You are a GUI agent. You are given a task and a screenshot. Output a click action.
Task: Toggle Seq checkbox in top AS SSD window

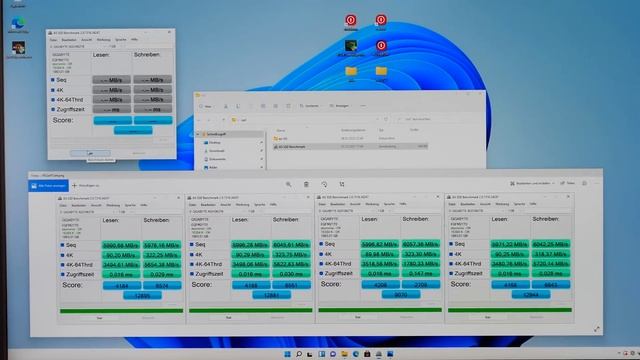click(53, 80)
